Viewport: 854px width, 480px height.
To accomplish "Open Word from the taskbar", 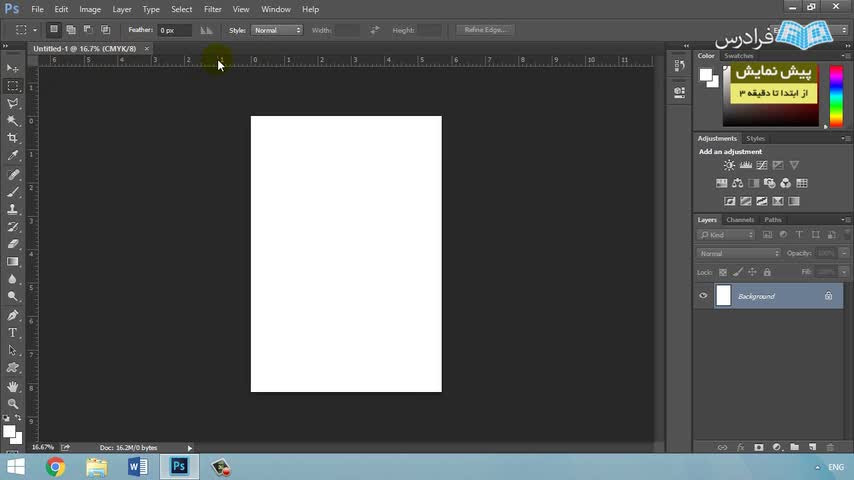I will (x=138, y=467).
